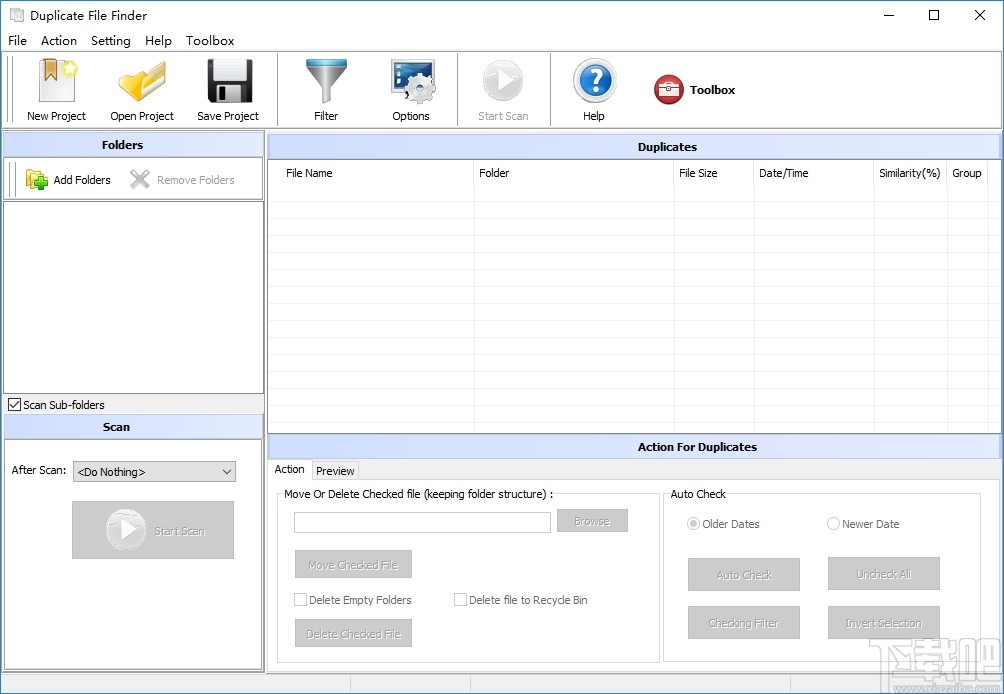Viewport: 1004px width, 694px height.
Task: Enable Delete file to Recycle Bin option
Action: click(x=461, y=599)
